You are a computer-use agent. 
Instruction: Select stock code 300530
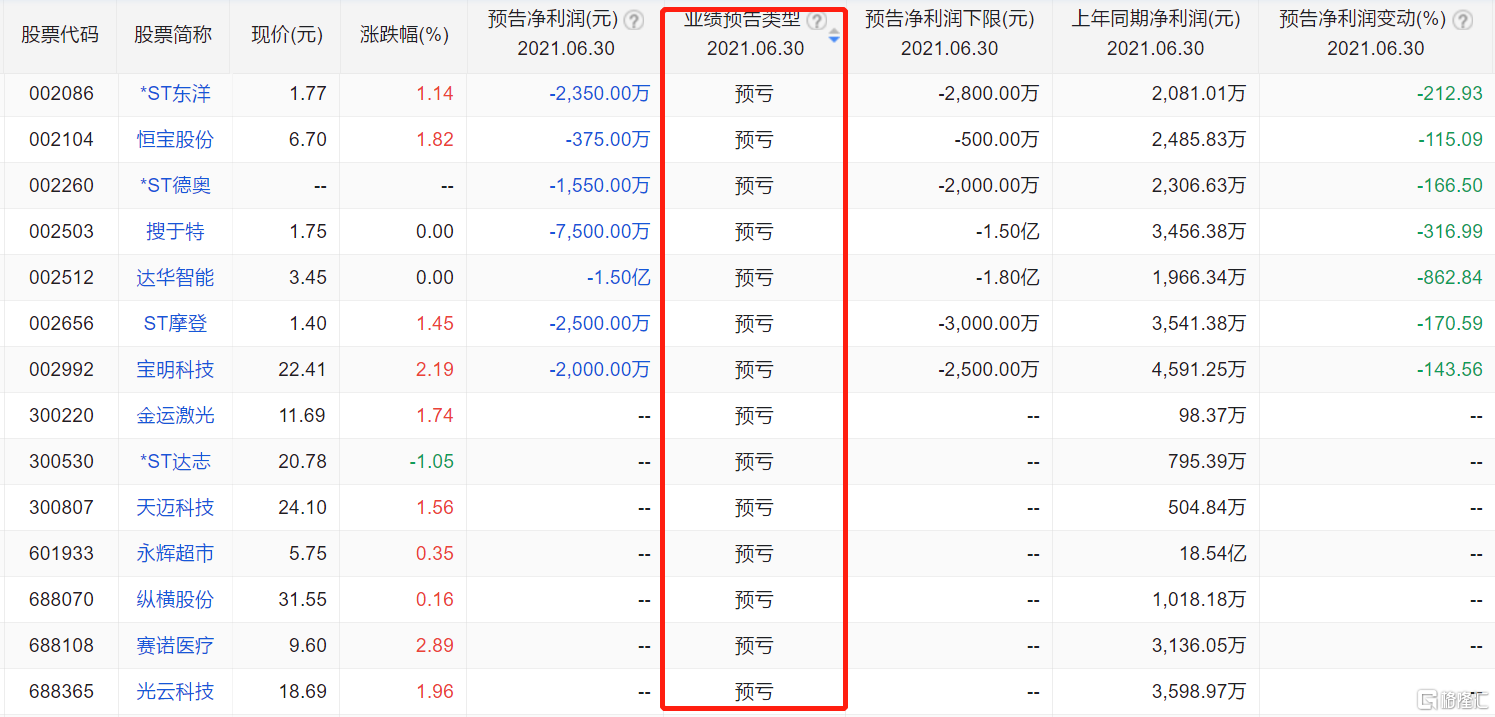(61, 462)
